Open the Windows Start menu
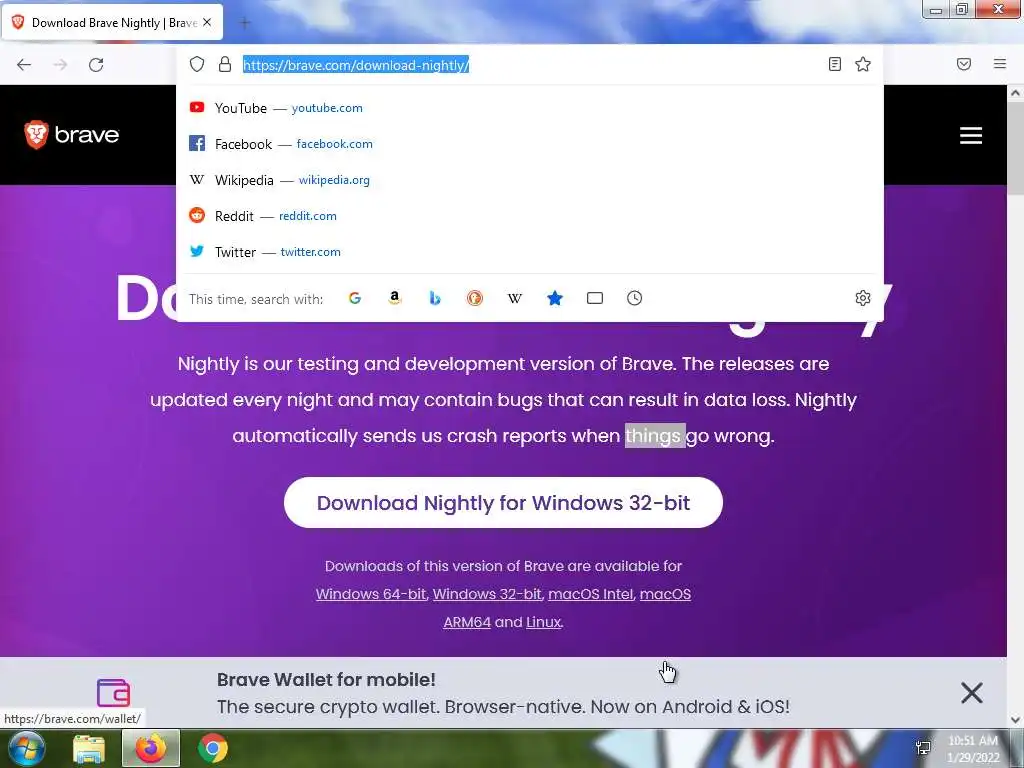 point(25,748)
